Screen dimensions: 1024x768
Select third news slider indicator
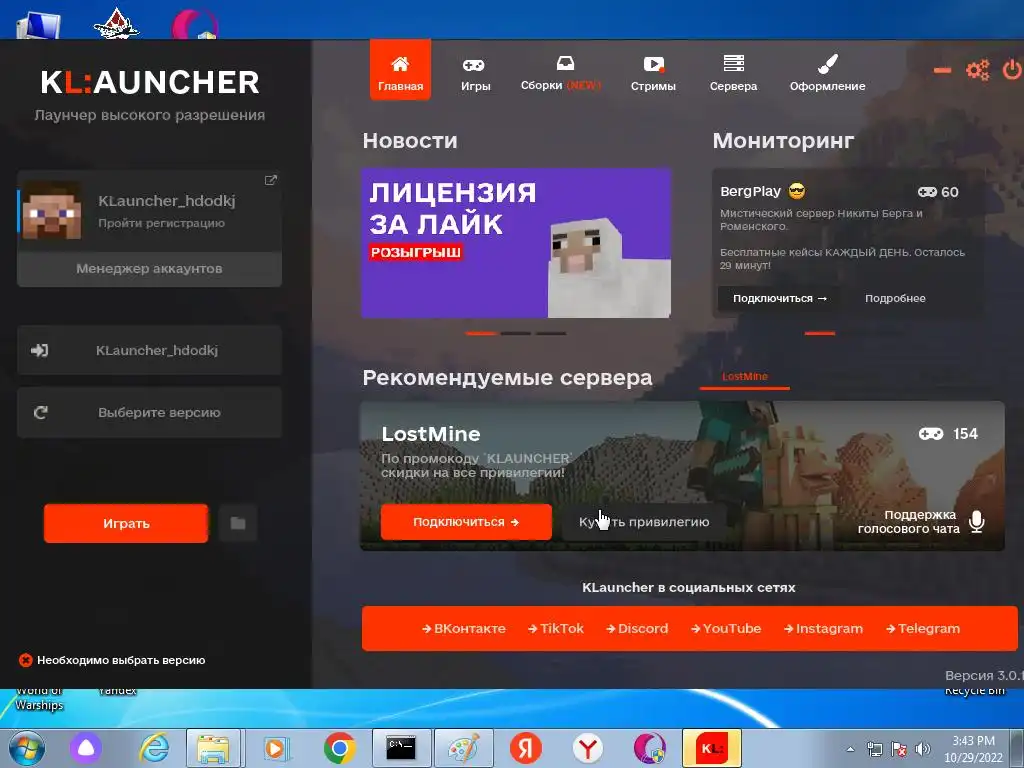(x=551, y=333)
